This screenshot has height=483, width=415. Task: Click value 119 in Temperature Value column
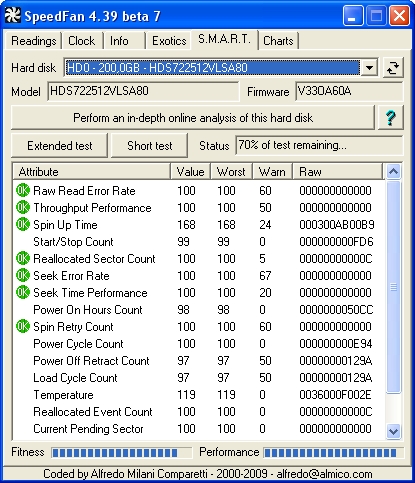coord(186,394)
